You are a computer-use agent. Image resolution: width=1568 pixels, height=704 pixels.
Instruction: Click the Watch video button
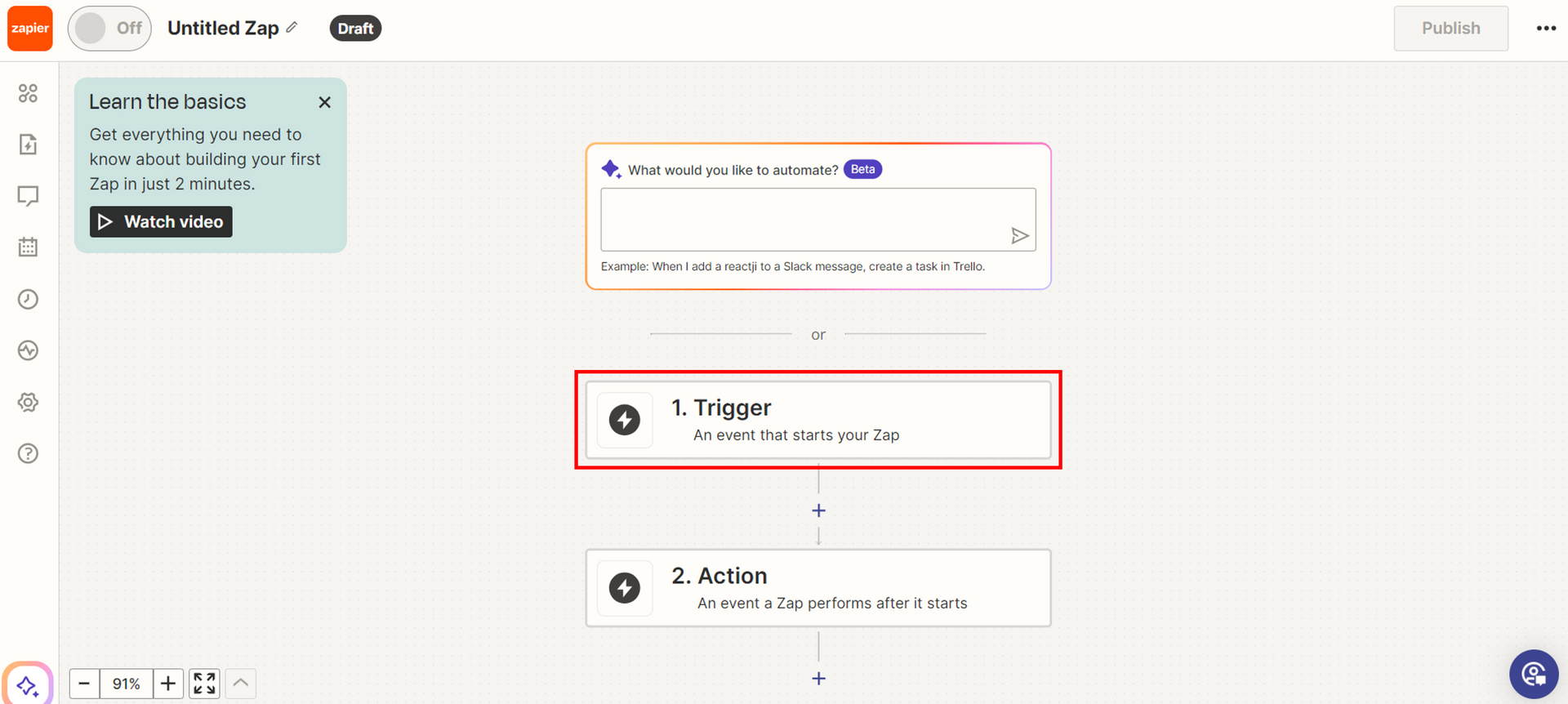pos(161,221)
